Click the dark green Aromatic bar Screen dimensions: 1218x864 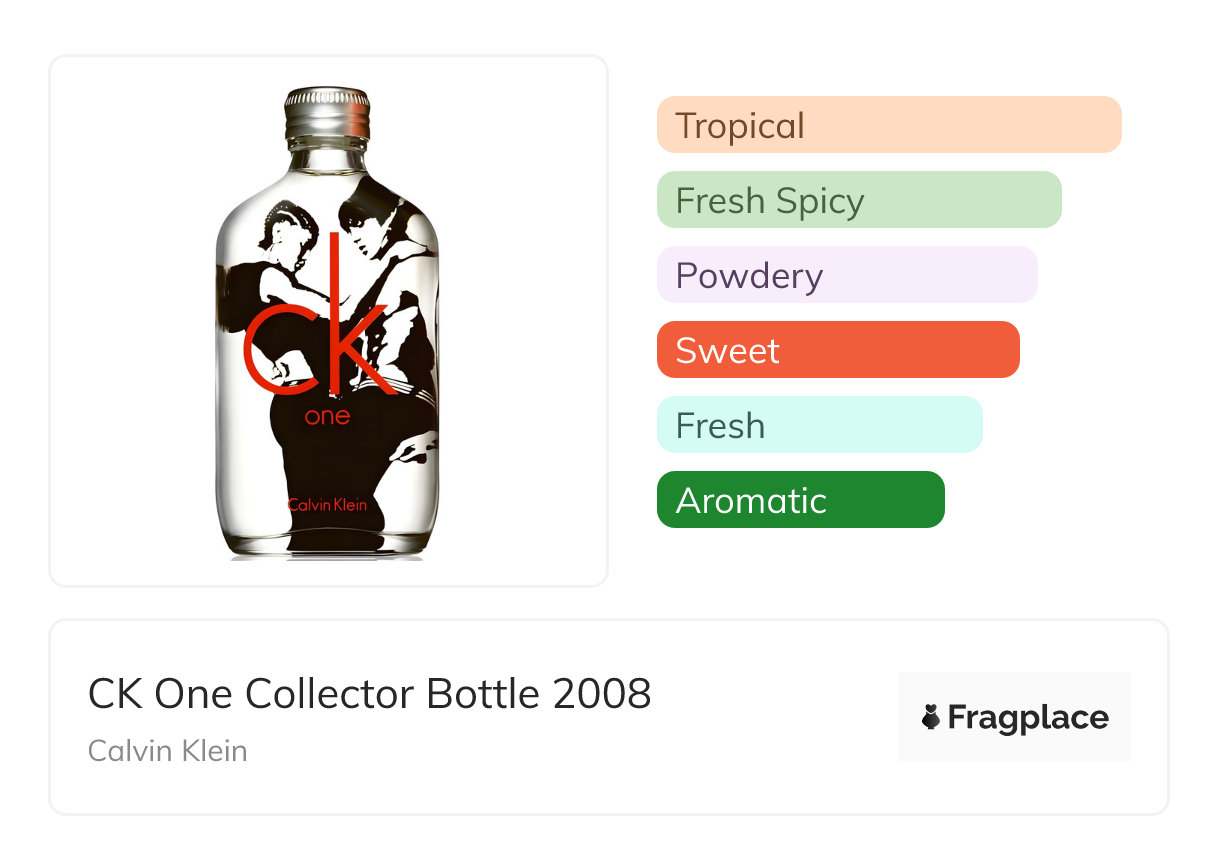(800, 500)
